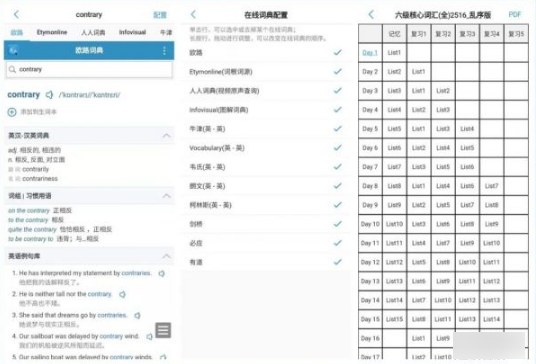Toggle the 有道 dictionary checkmark
The height and width of the screenshot is (364, 536).
click(x=337, y=262)
